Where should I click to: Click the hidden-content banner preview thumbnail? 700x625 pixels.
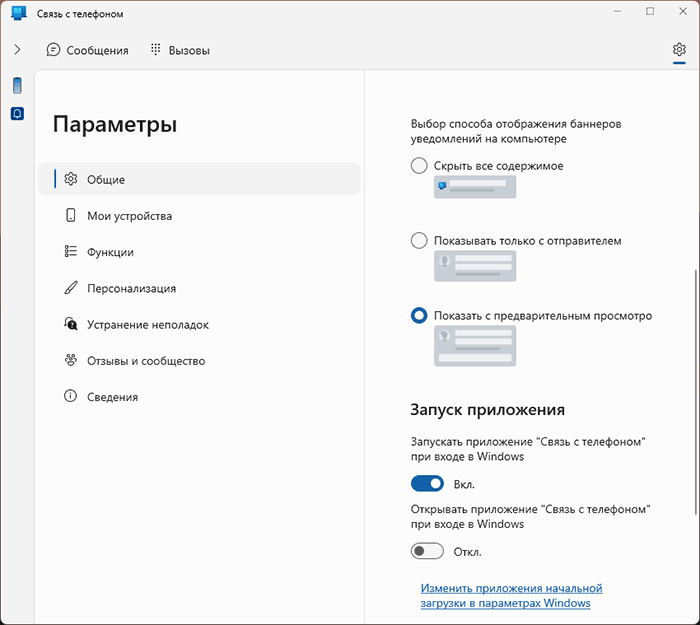(x=475, y=187)
